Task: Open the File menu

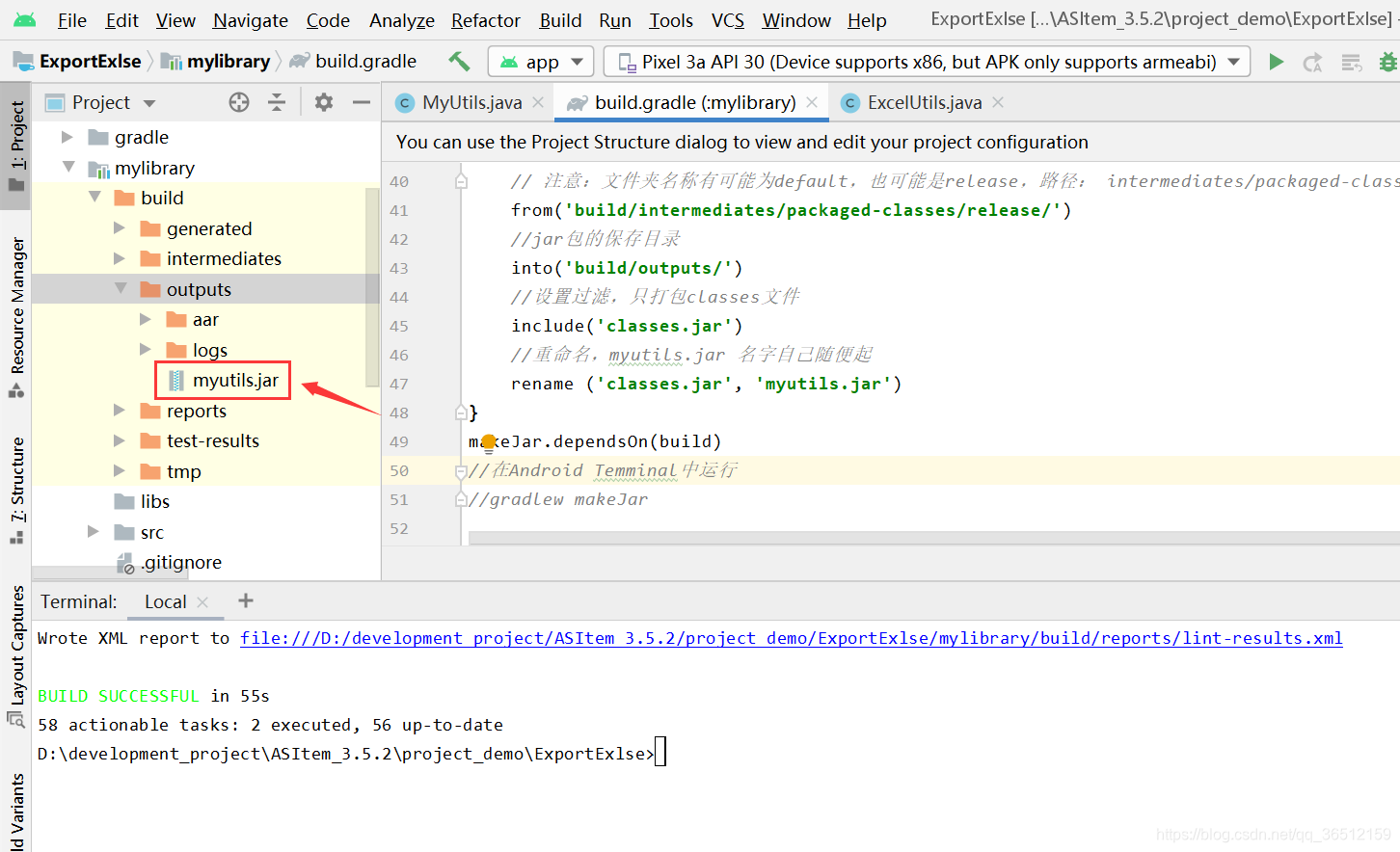Action: 72,20
